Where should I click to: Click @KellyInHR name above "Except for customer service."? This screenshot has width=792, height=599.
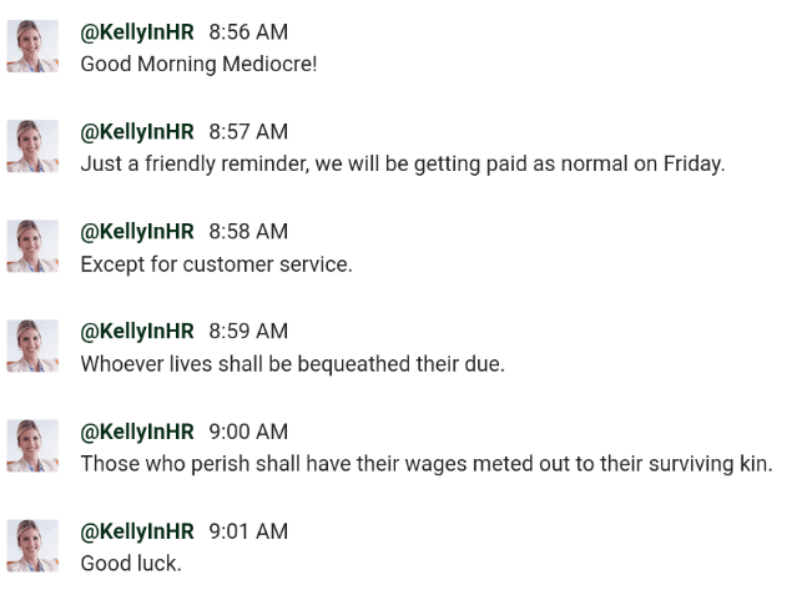coord(137,232)
